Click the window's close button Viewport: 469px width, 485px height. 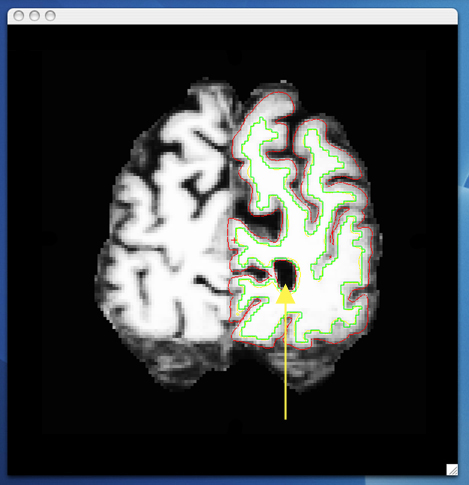pos(19,16)
